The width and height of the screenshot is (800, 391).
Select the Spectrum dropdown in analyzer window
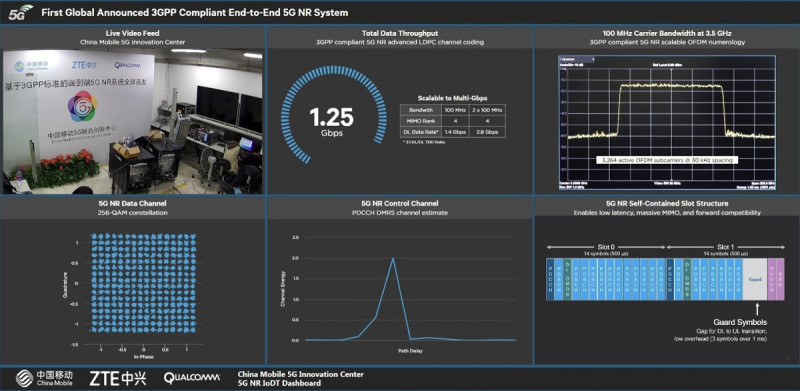pos(578,59)
